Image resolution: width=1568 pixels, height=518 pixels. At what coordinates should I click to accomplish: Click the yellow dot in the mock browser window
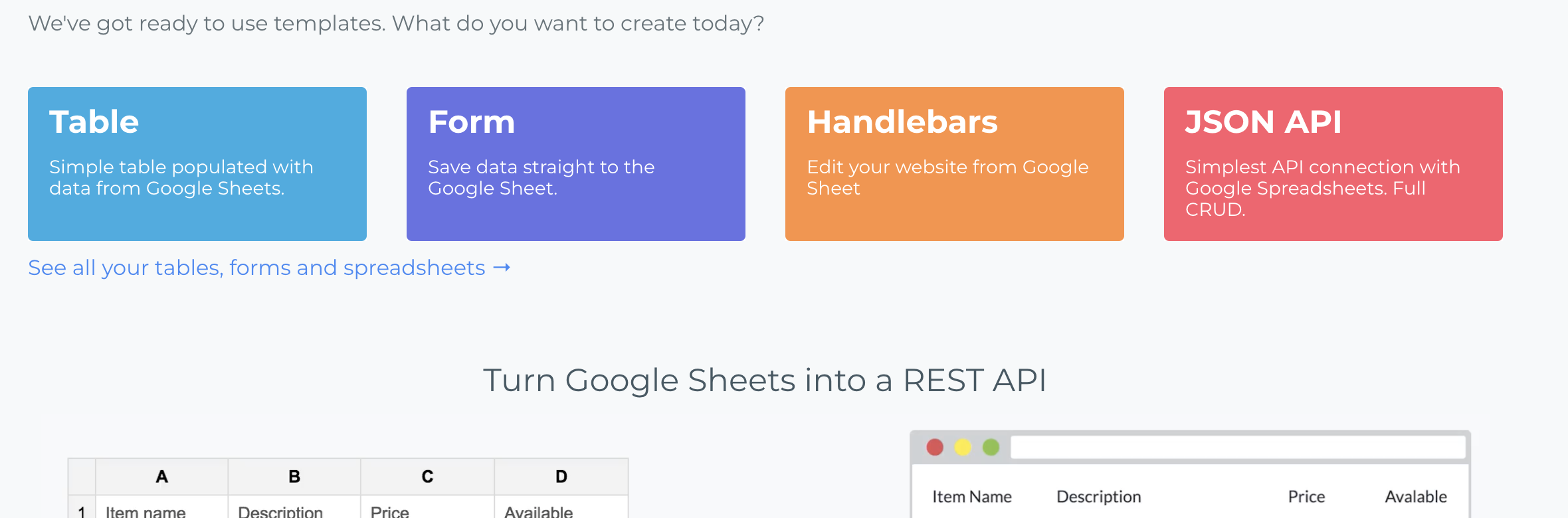[x=963, y=447]
